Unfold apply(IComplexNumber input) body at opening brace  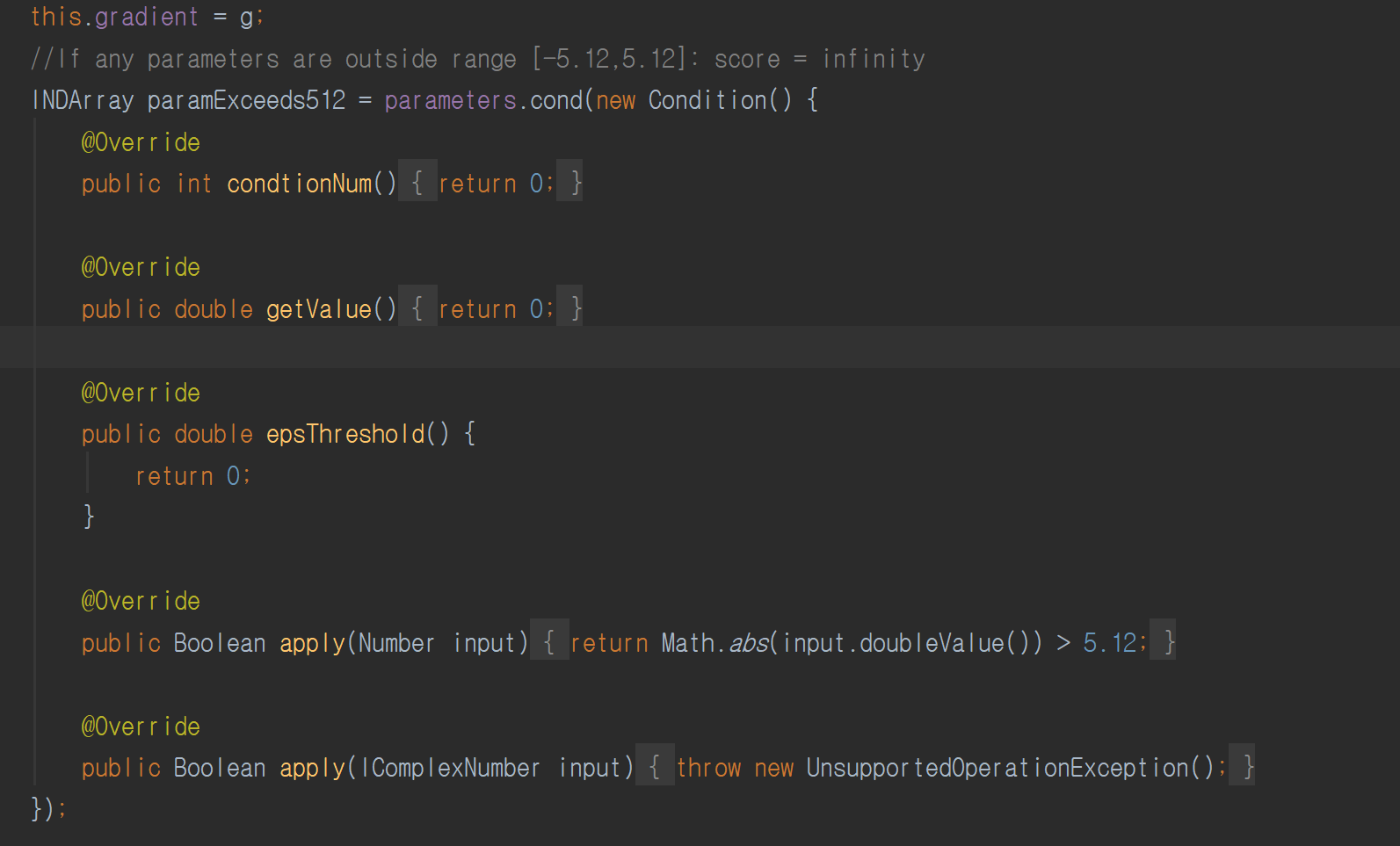pos(655,767)
